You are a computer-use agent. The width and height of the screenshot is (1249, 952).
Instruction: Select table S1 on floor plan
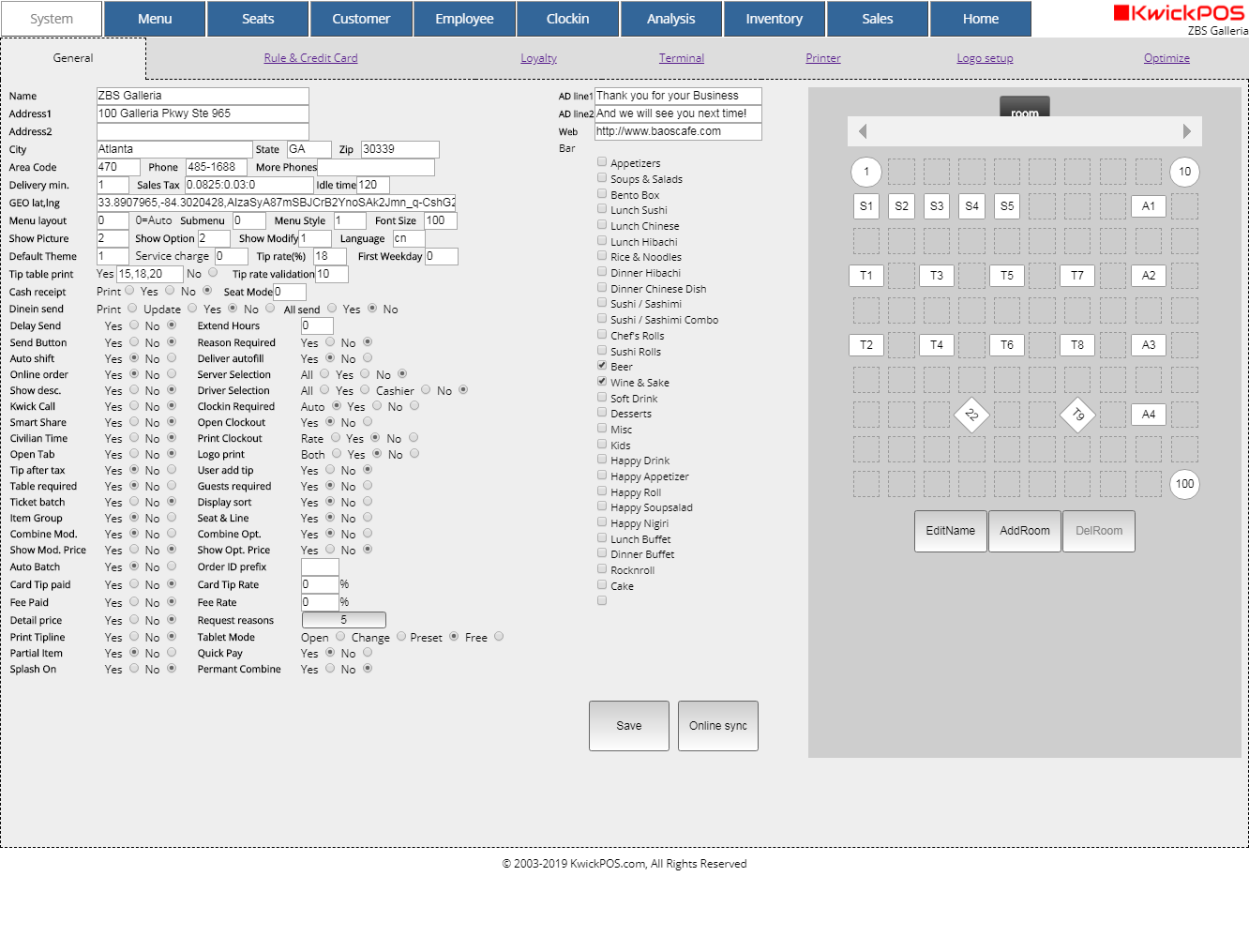[866, 206]
